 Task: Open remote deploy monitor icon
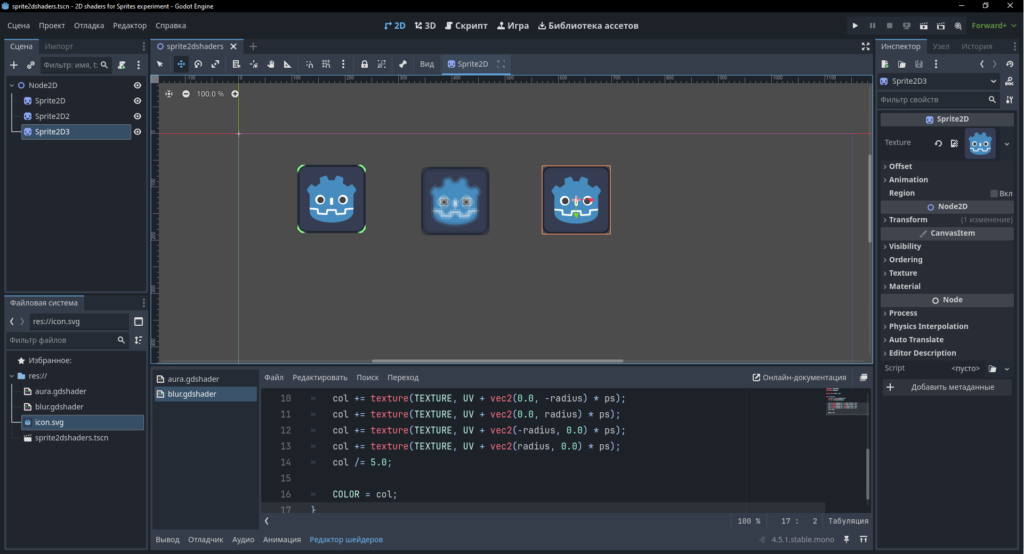pyautogui.click(x=906, y=26)
